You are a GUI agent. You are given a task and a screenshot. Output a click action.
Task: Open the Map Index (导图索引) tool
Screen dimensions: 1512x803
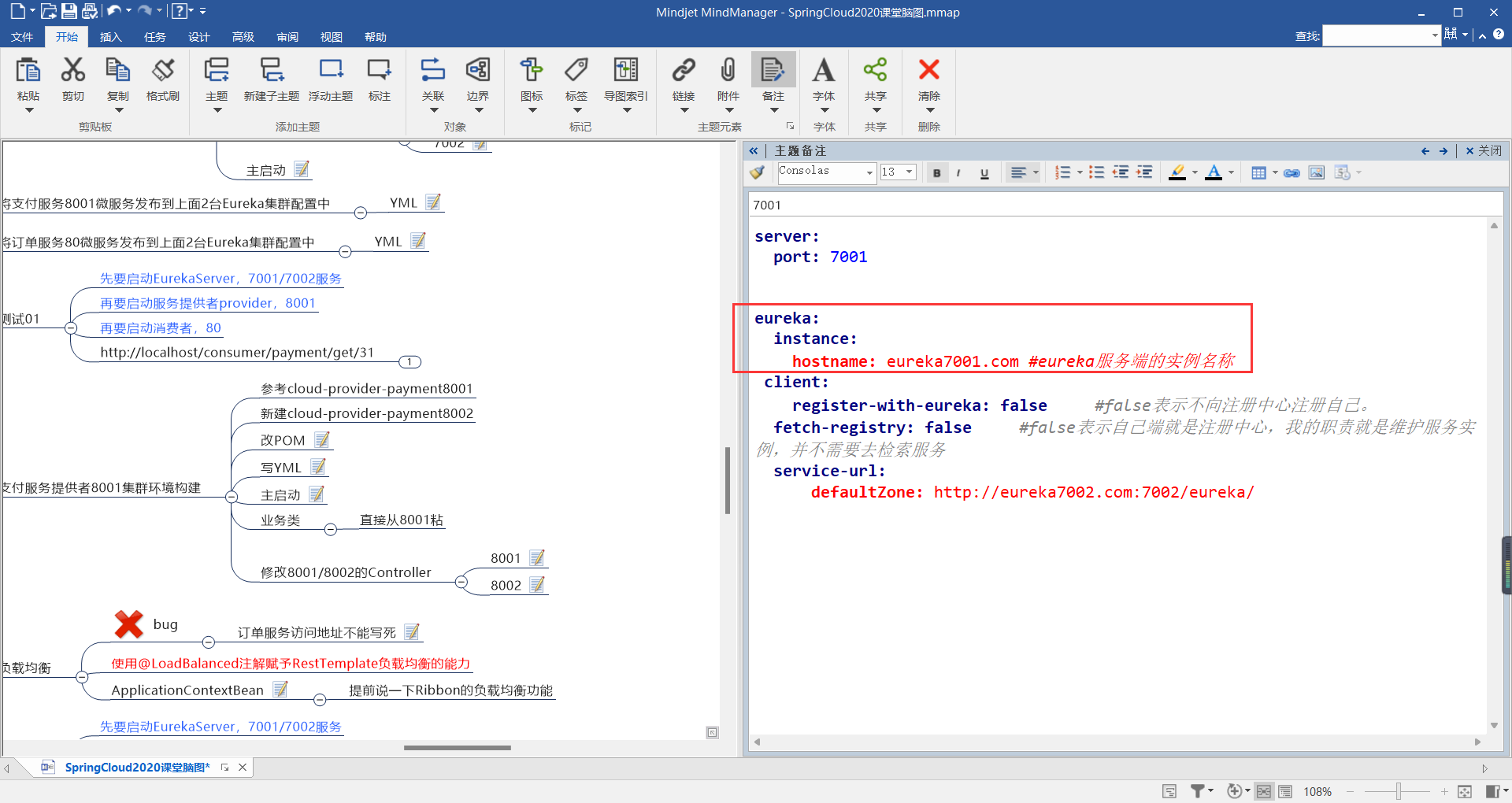click(x=626, y=71)
